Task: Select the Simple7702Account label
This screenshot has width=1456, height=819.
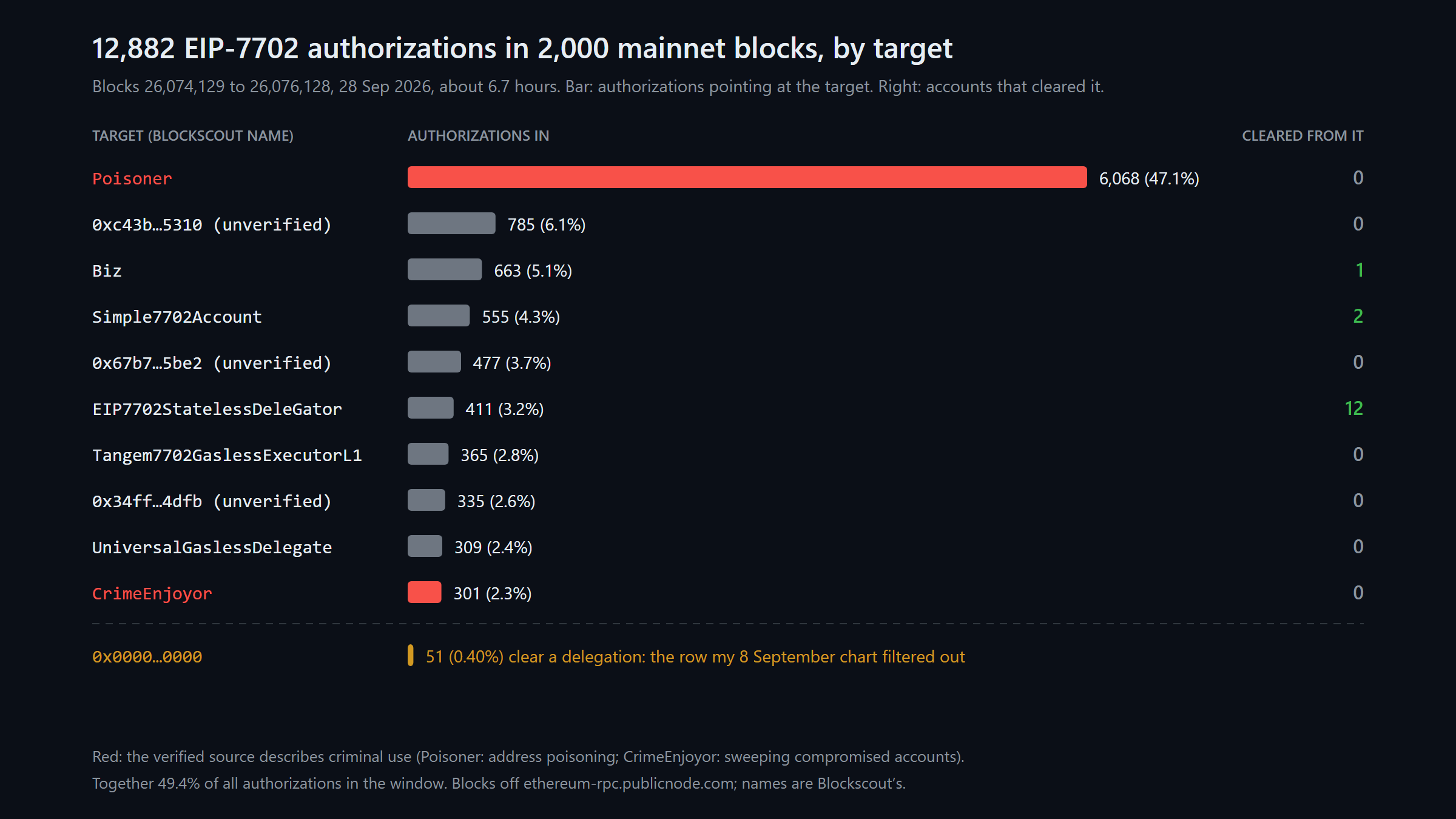Action: click(177, 317)
